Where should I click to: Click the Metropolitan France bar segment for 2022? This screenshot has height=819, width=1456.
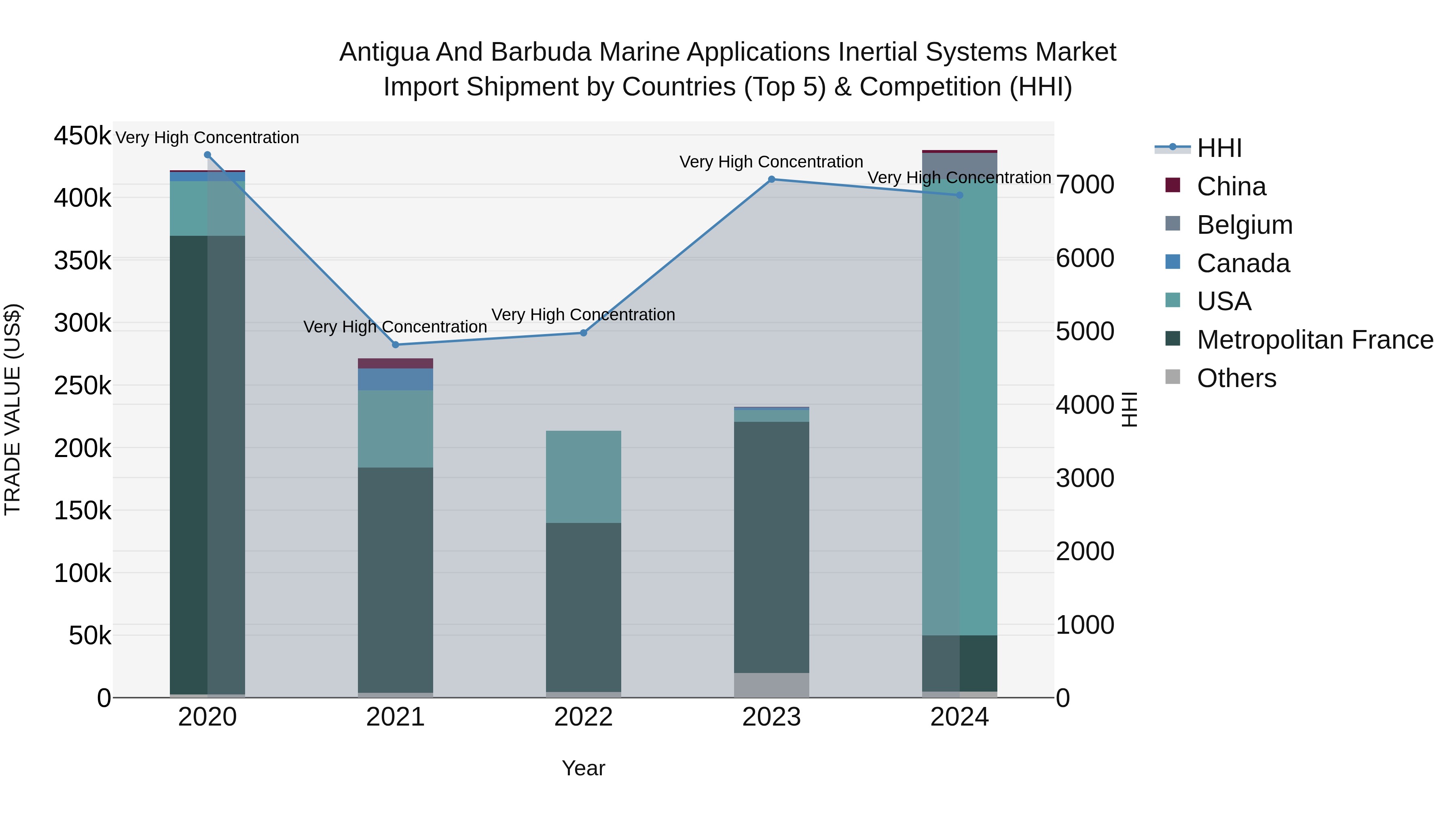coord(584,607)
